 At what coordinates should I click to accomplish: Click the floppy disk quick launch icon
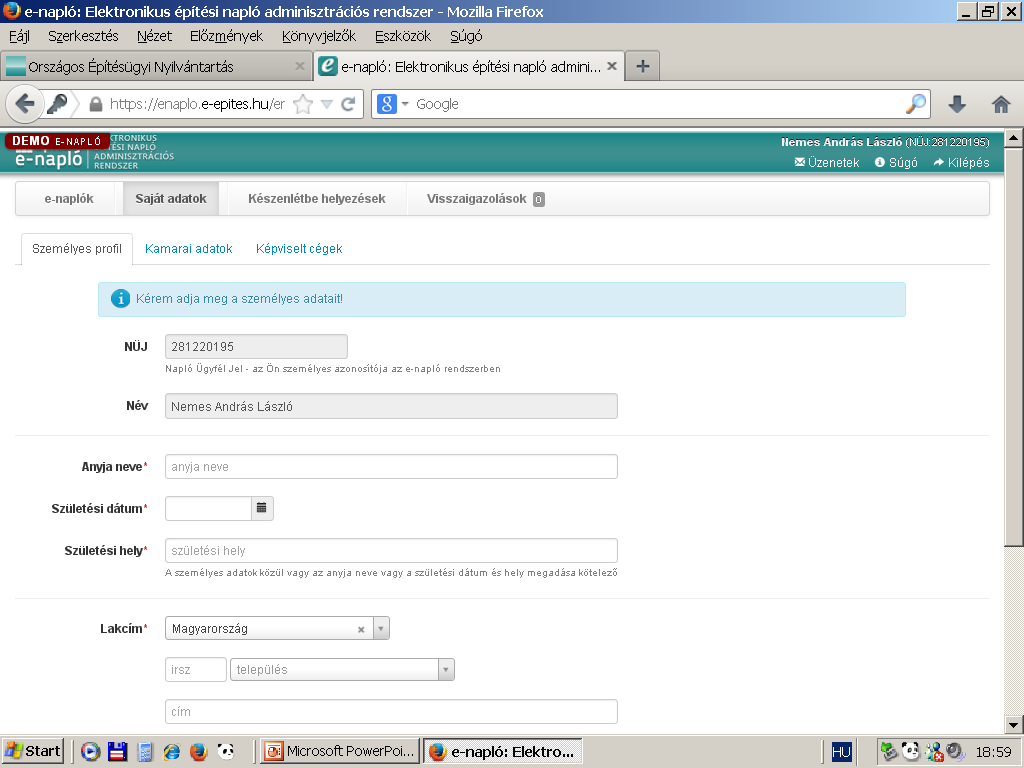click(118, 752)
